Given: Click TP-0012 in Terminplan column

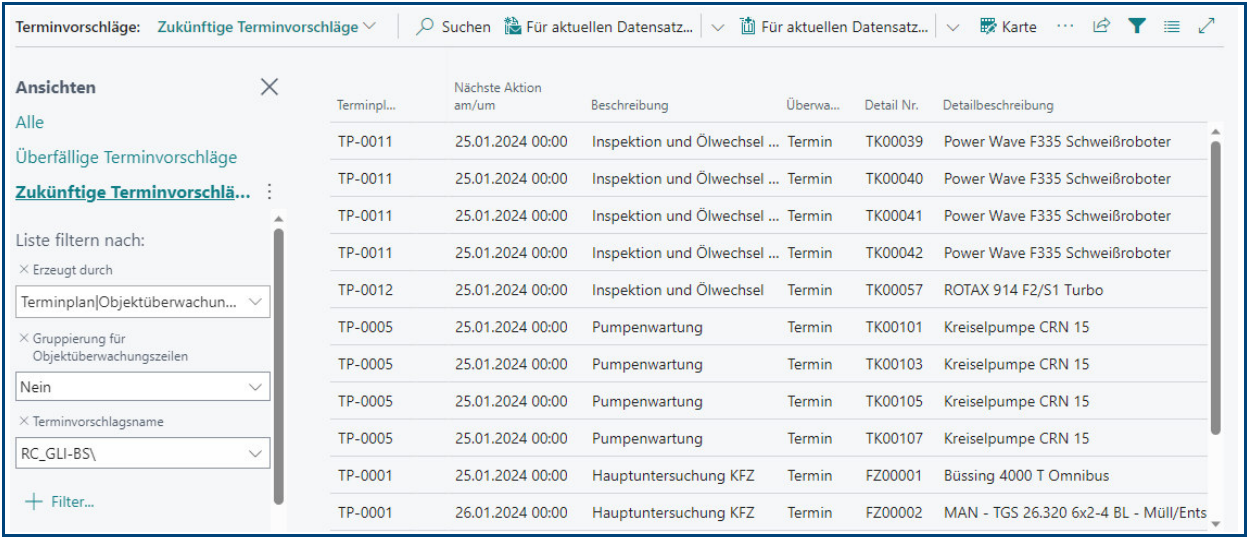Looking at the screenshot, I should coord(365,290).
